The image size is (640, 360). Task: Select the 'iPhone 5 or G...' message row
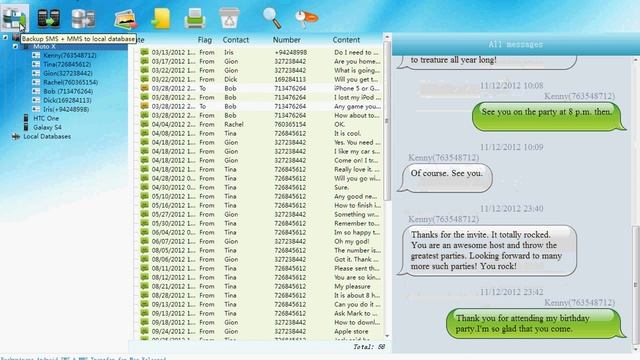tap(260, 88)
